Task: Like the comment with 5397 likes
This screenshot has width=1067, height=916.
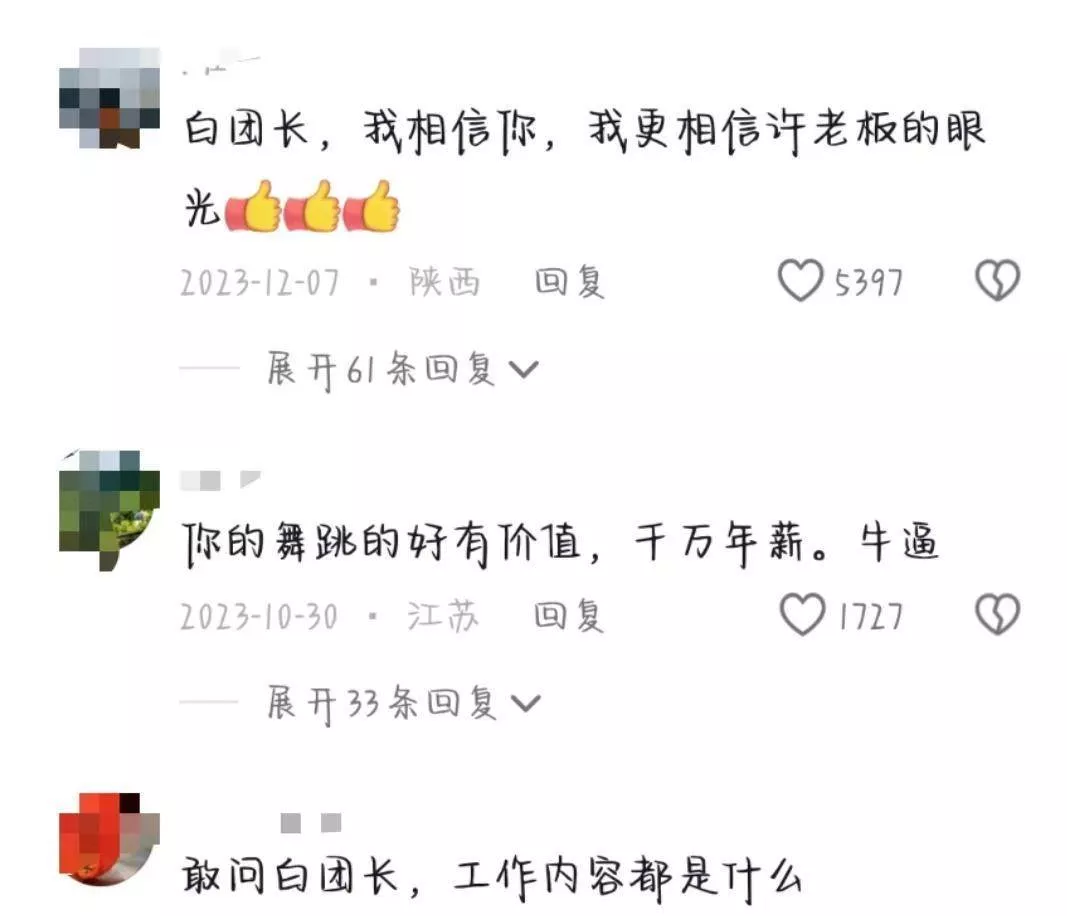Action: [800, 280]
